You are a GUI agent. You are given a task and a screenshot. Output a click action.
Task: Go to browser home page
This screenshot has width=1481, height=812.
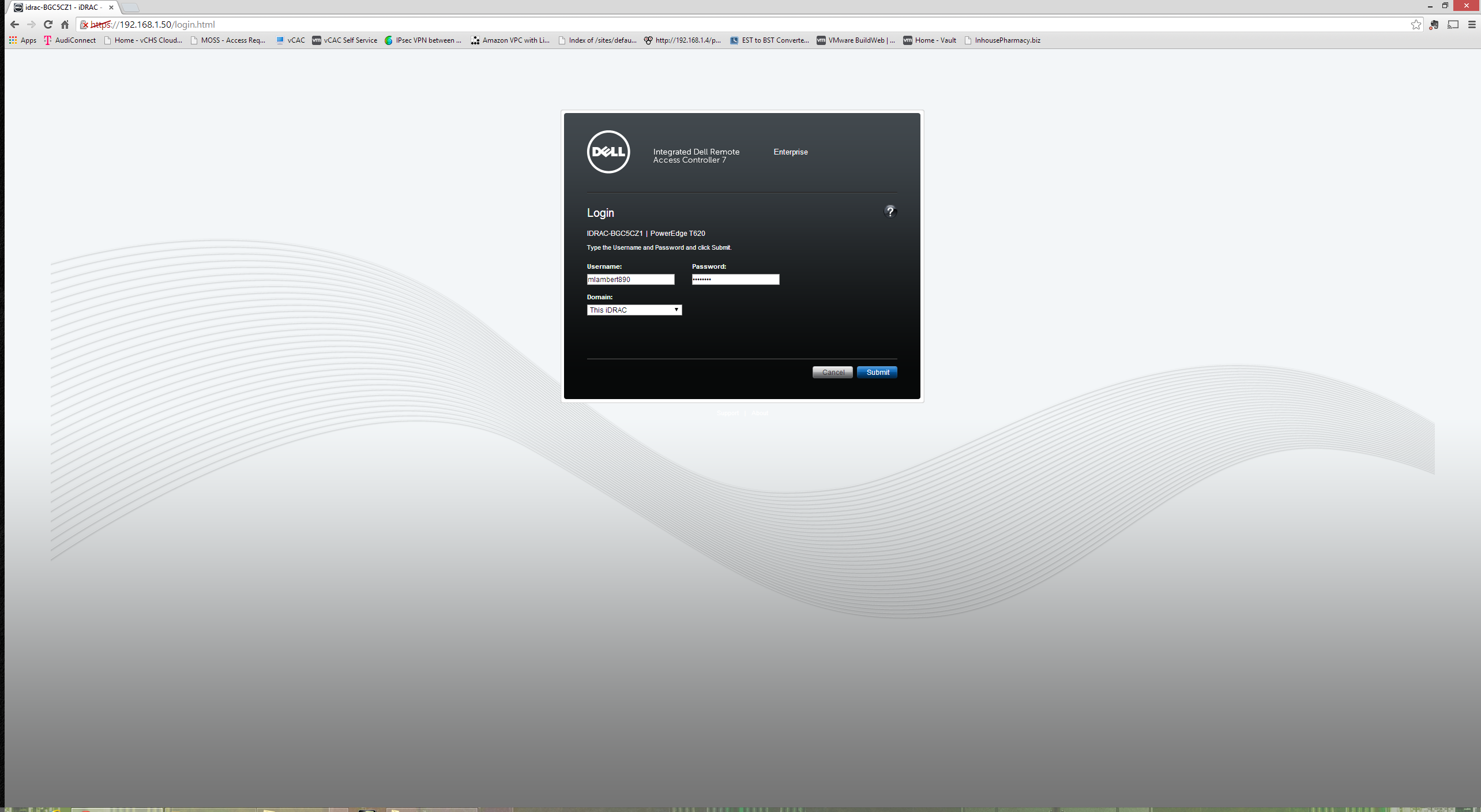[x=65, y=24]
